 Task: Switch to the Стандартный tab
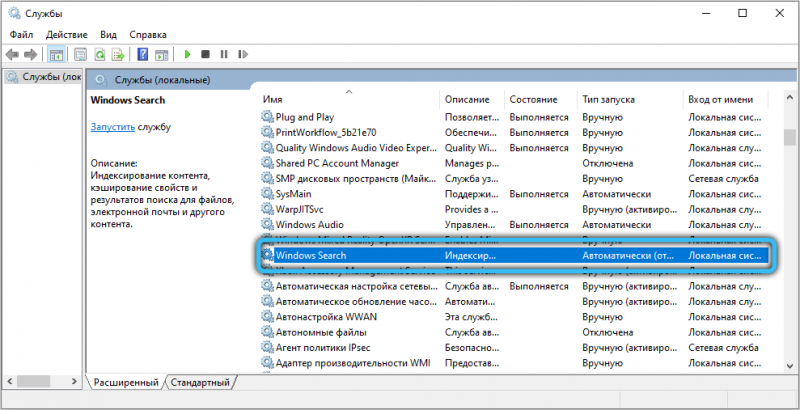pos(200,382)
